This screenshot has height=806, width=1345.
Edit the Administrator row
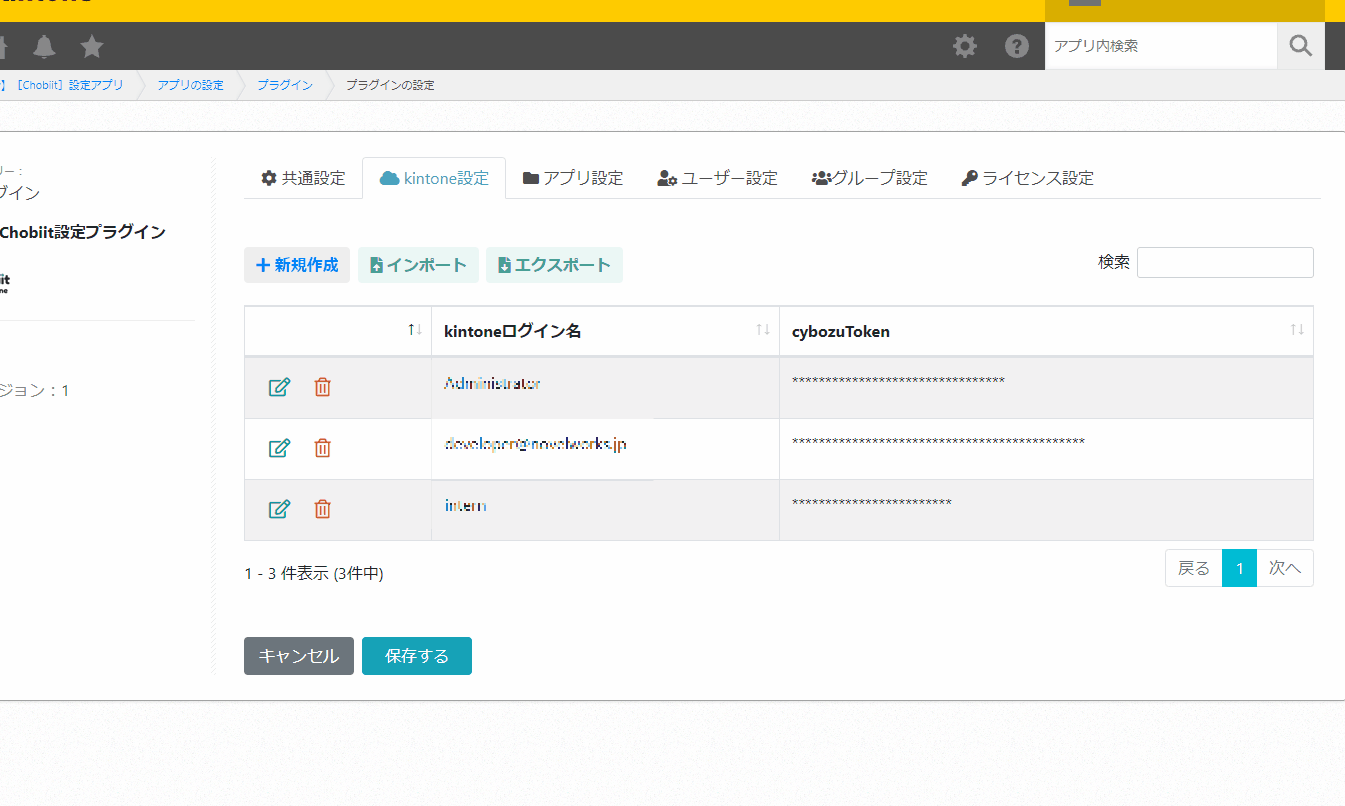[x=280, y=387]
